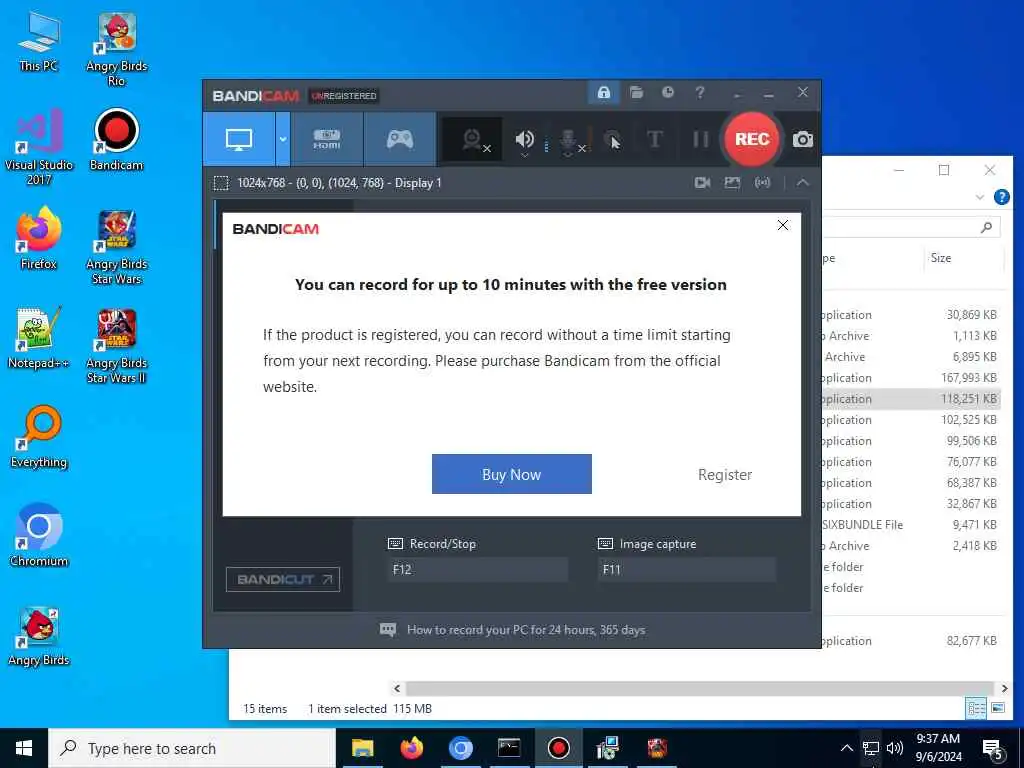Screen dimensions: 1024x768
Task: Open screen recording mode dropdown arrow
Action: (283, 139)
